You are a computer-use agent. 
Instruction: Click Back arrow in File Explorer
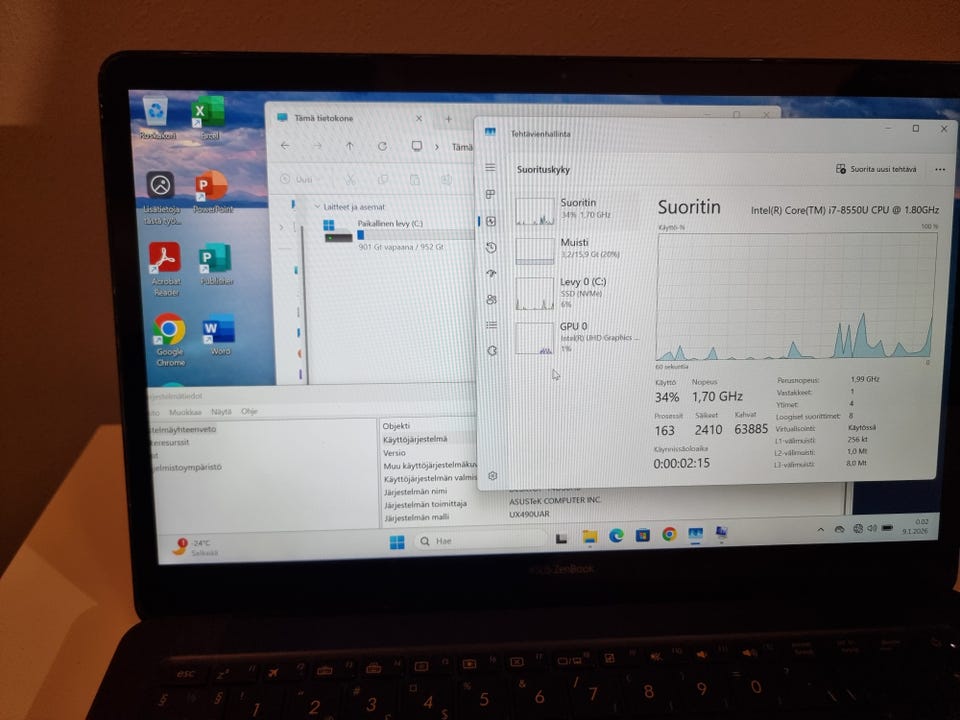285,146
